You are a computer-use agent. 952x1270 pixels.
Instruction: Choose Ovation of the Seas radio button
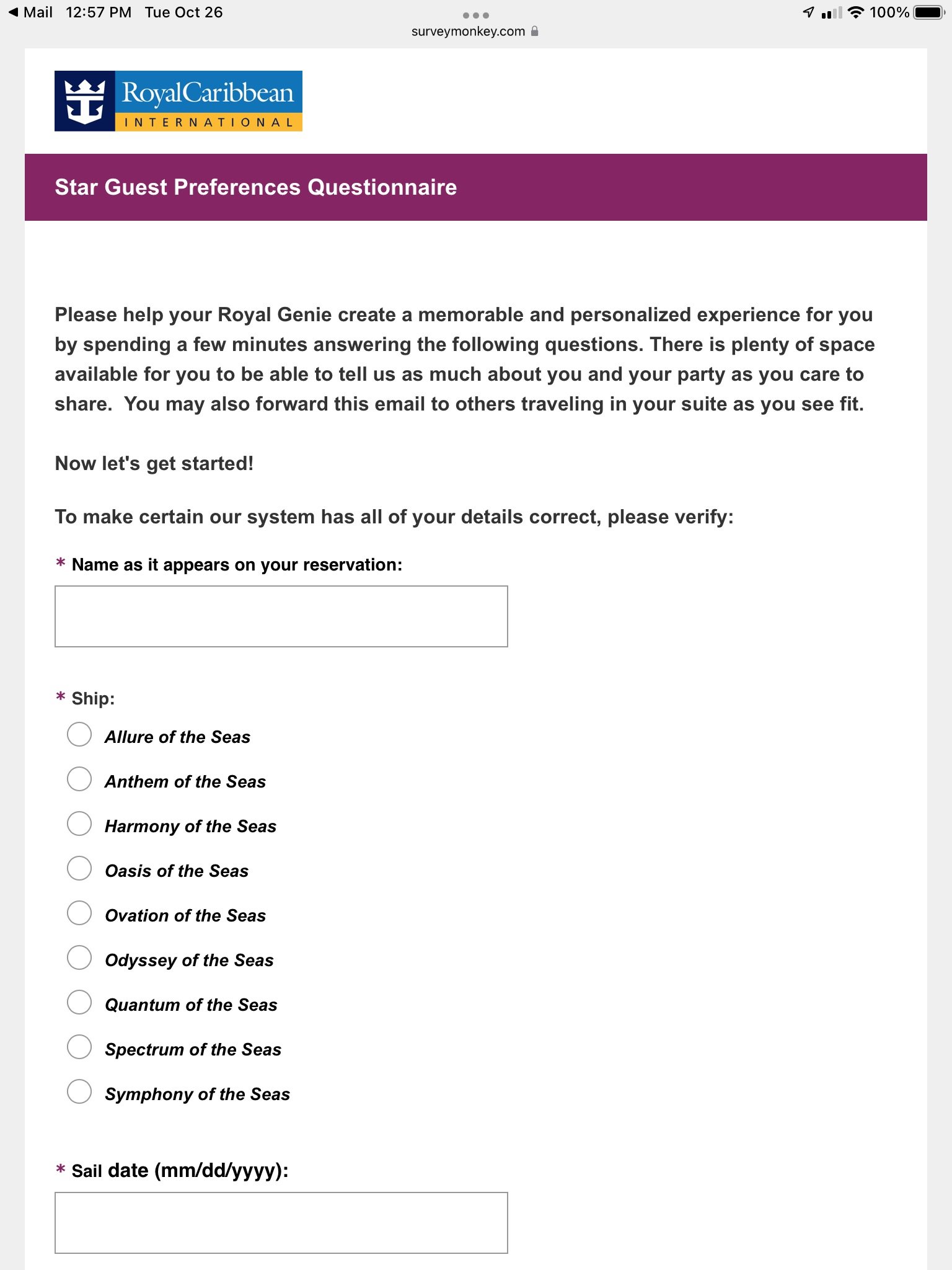pyautogui.click(x=79, y=913)
